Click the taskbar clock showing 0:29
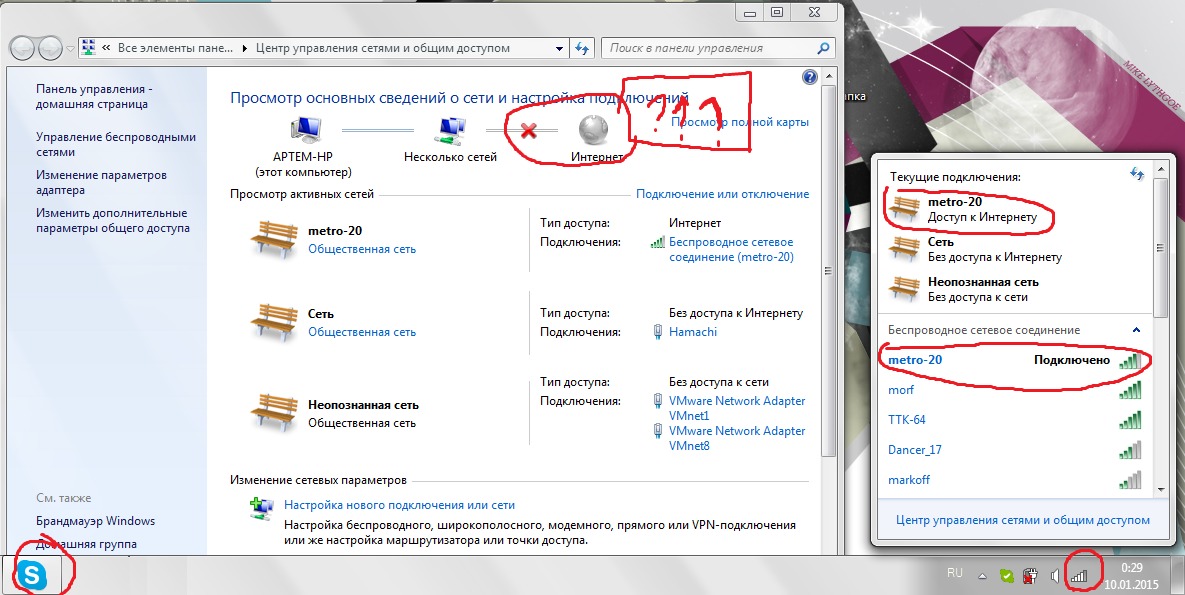This screenshot has height=595, width=1185. click(1131, 575)
